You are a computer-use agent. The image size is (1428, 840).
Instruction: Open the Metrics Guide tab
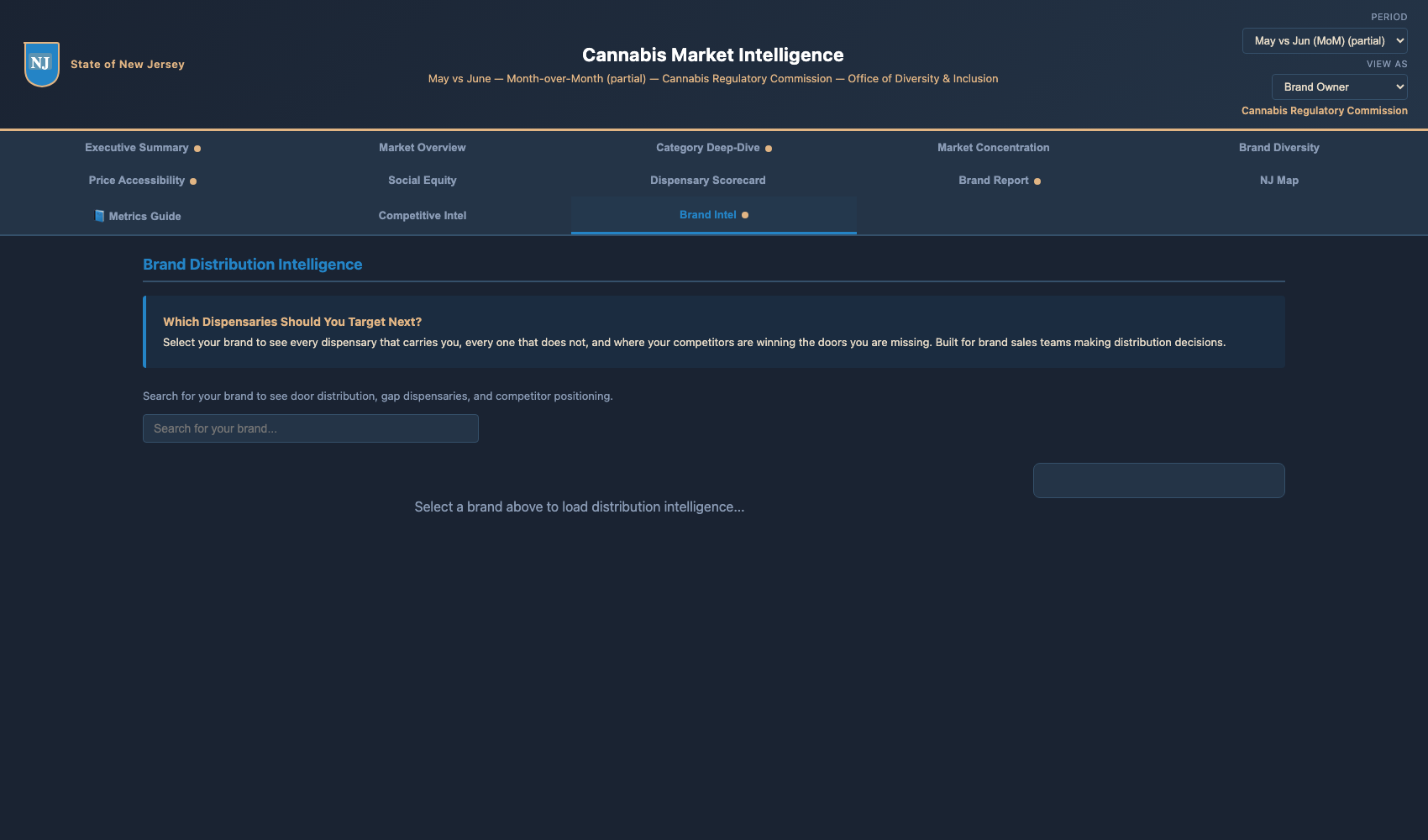pyautogui.click(x=143, y=216)
